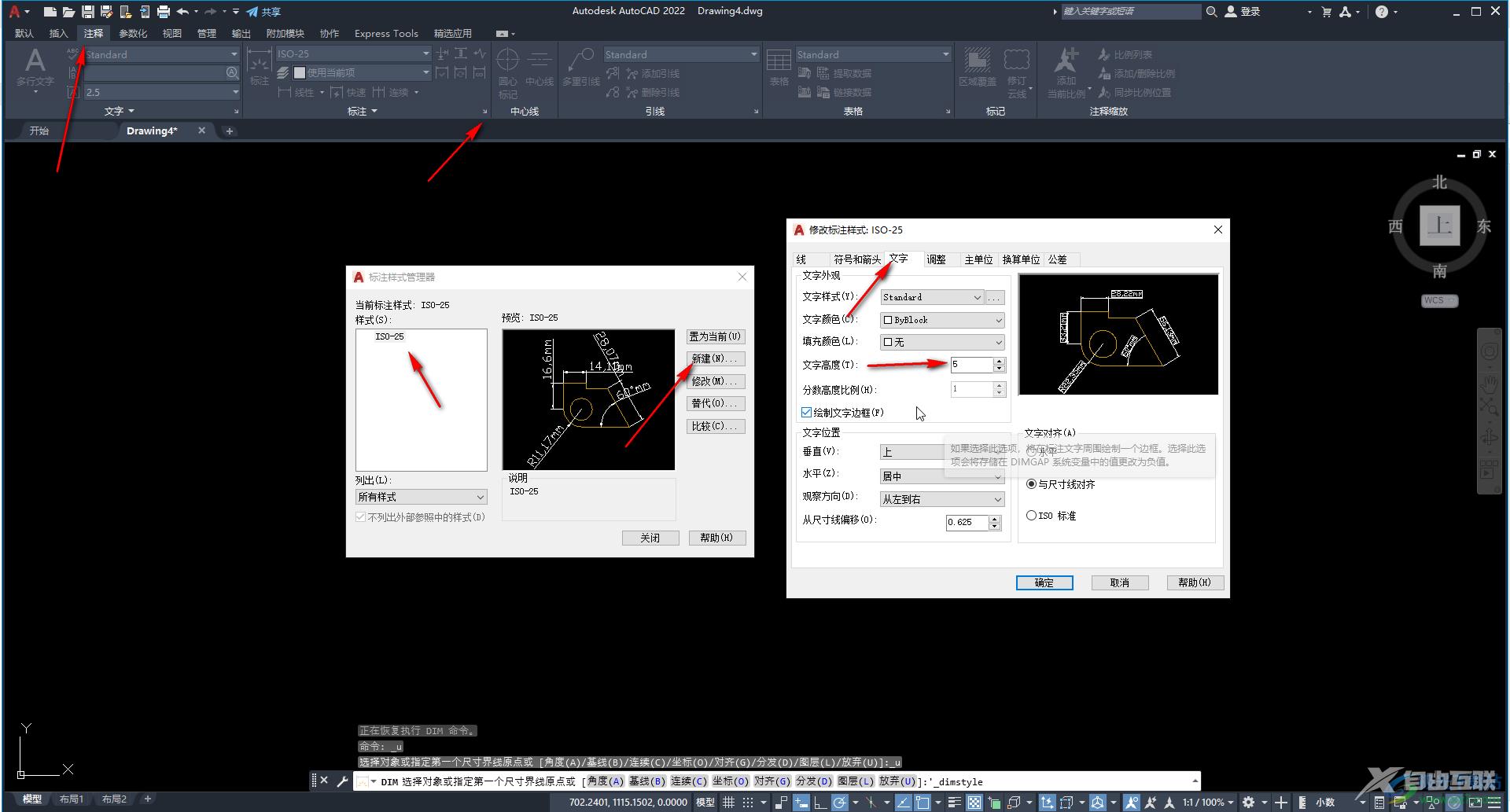Click Close button in Dimension Style Manager

point(650,538)
